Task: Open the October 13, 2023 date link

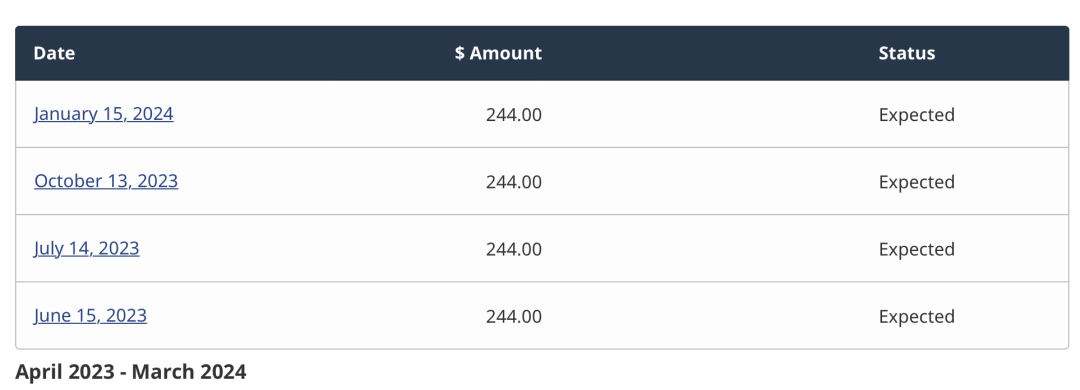Action: pyautogui.click(x=106, y=181)
